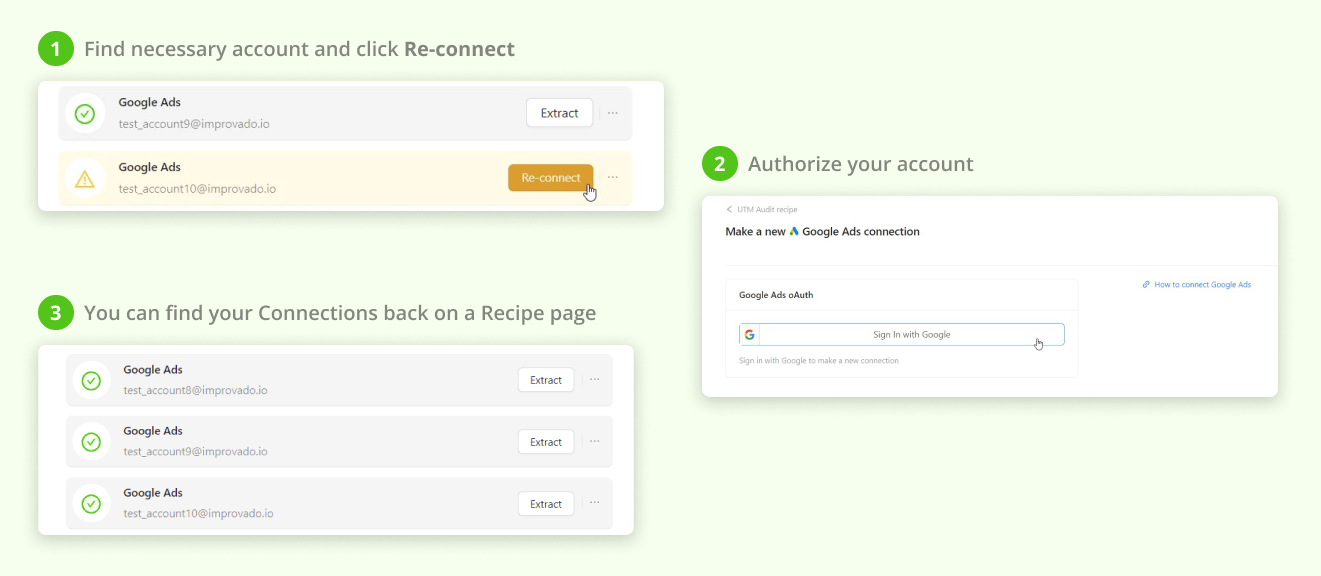This screenshot has width=1321, height=576.
Task: Click the green checkmark icon for test_account8
Action: click(91, 380)
